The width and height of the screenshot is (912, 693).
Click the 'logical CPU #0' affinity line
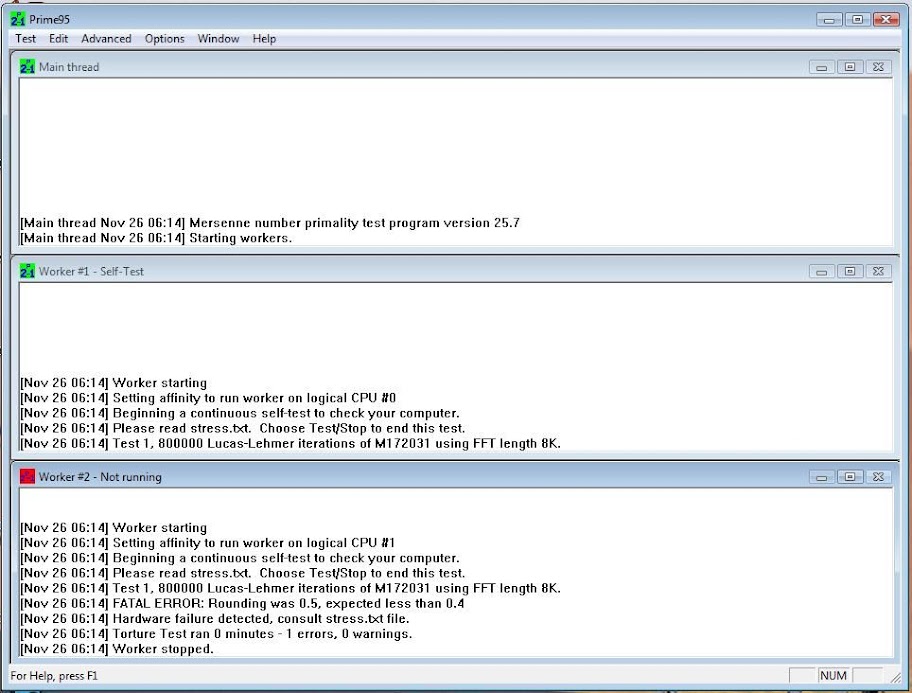pyautogui.click(x=208, y=398)
